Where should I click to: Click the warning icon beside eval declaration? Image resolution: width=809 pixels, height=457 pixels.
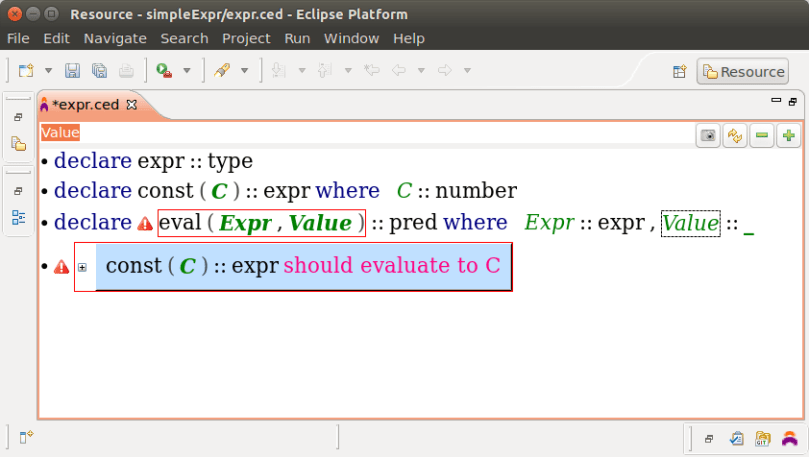[145, 224]
